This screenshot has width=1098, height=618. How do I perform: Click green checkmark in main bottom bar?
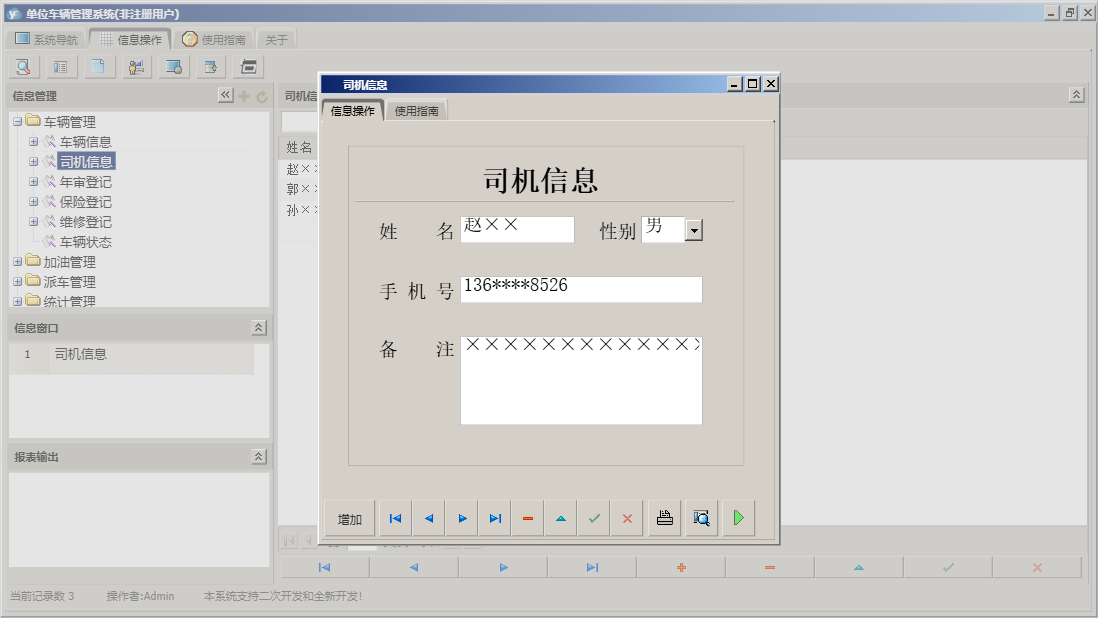click(x=948, y=568)
